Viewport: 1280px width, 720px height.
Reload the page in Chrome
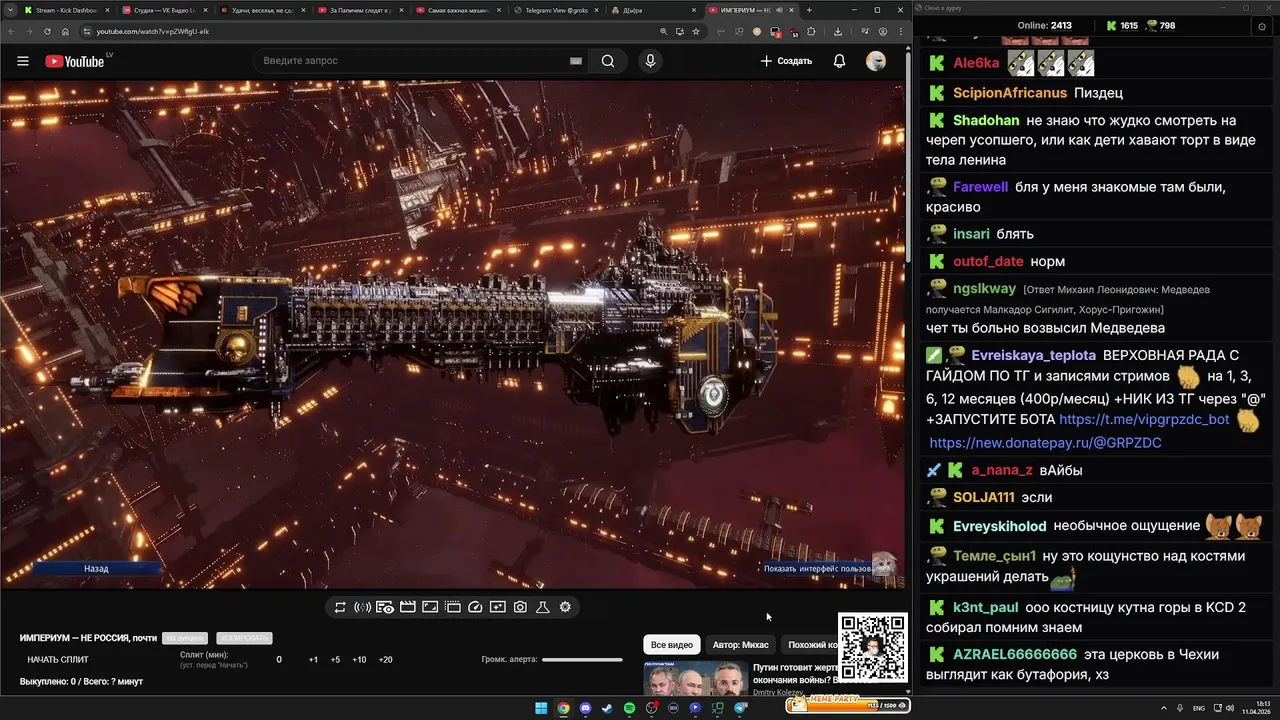[47, 31]
